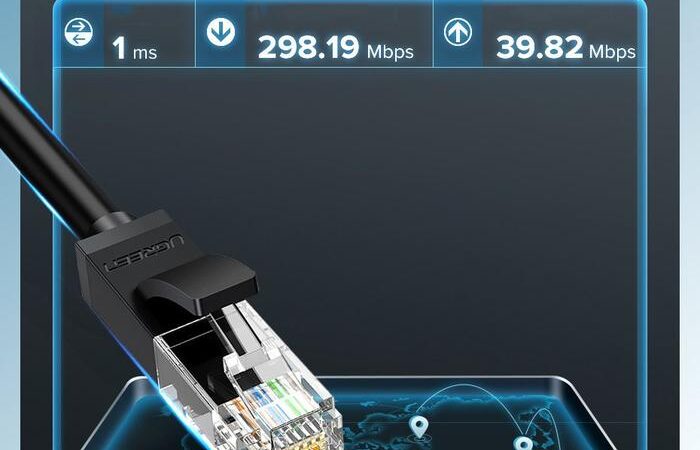Click the Mbps unit beside download speed
Image resolution: width=700 pixels, height=450 pixels.
[390, 52]
